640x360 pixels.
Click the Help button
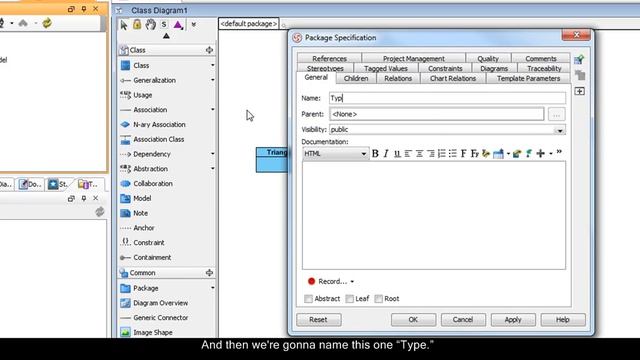pos(562,320)
